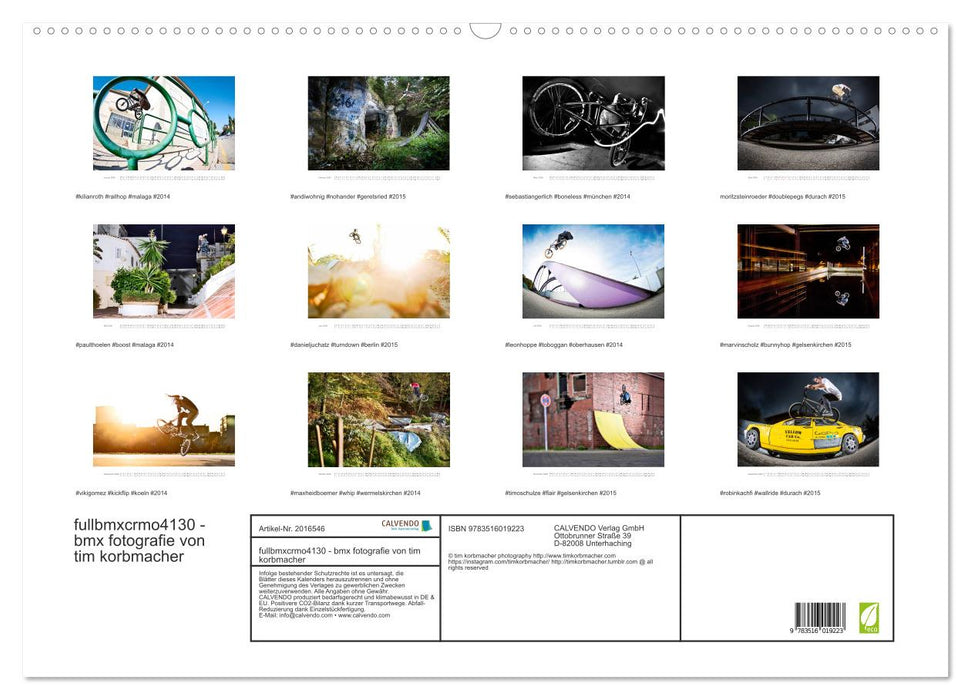
Task: Open the www.calvendo.com link
Action: (x=366, y=615)
